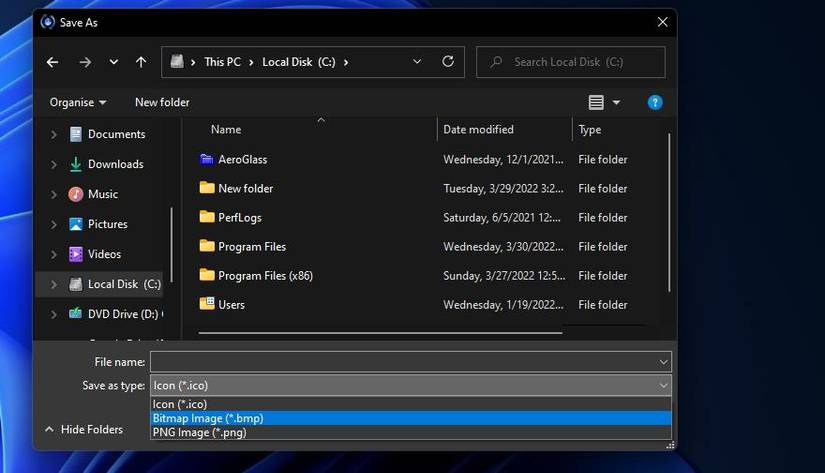Open the File name dropdown arrow
This screenshot has width=825, height=473.
tap(663, 362)
